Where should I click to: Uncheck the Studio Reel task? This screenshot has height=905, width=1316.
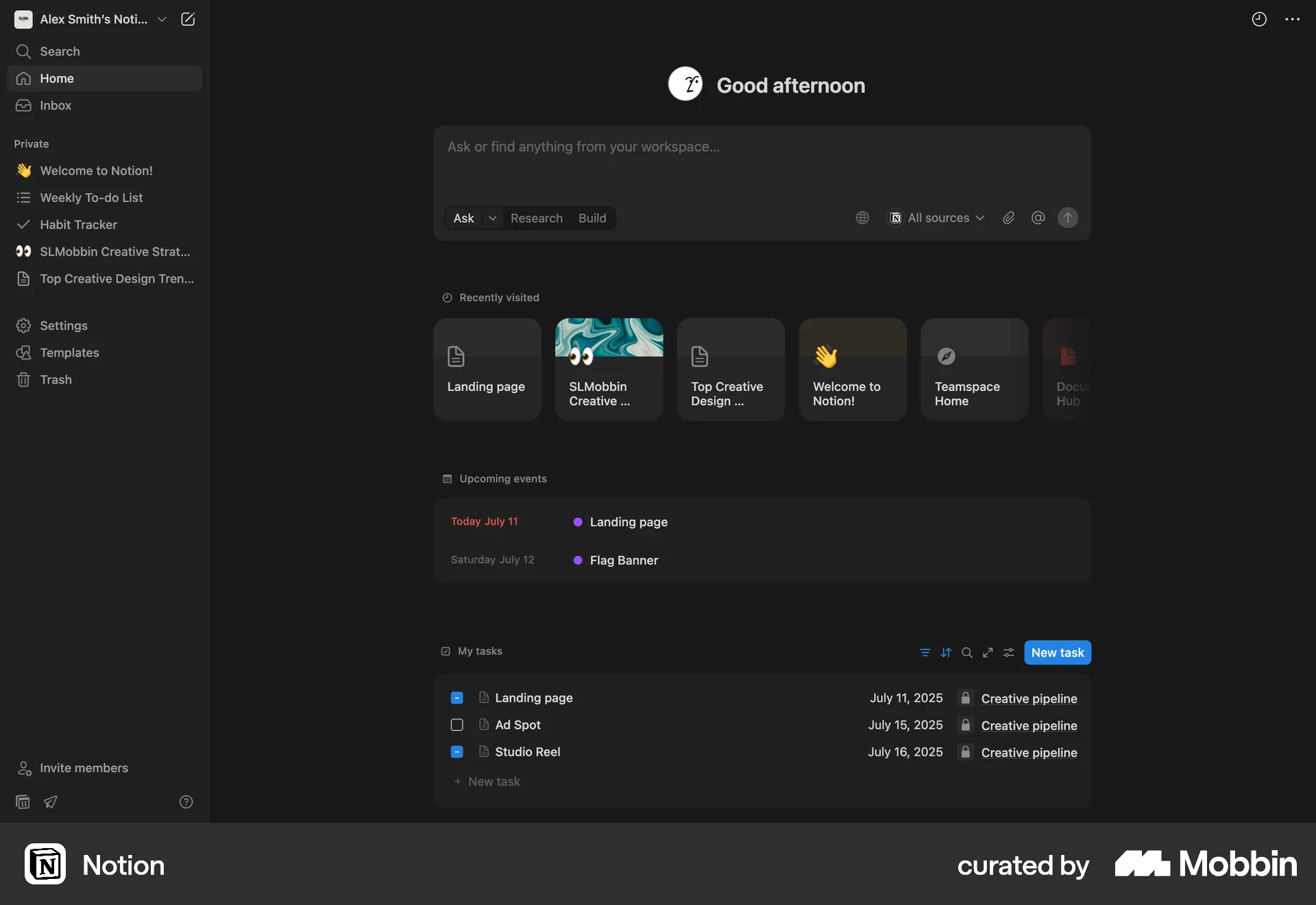pos(456,751)
